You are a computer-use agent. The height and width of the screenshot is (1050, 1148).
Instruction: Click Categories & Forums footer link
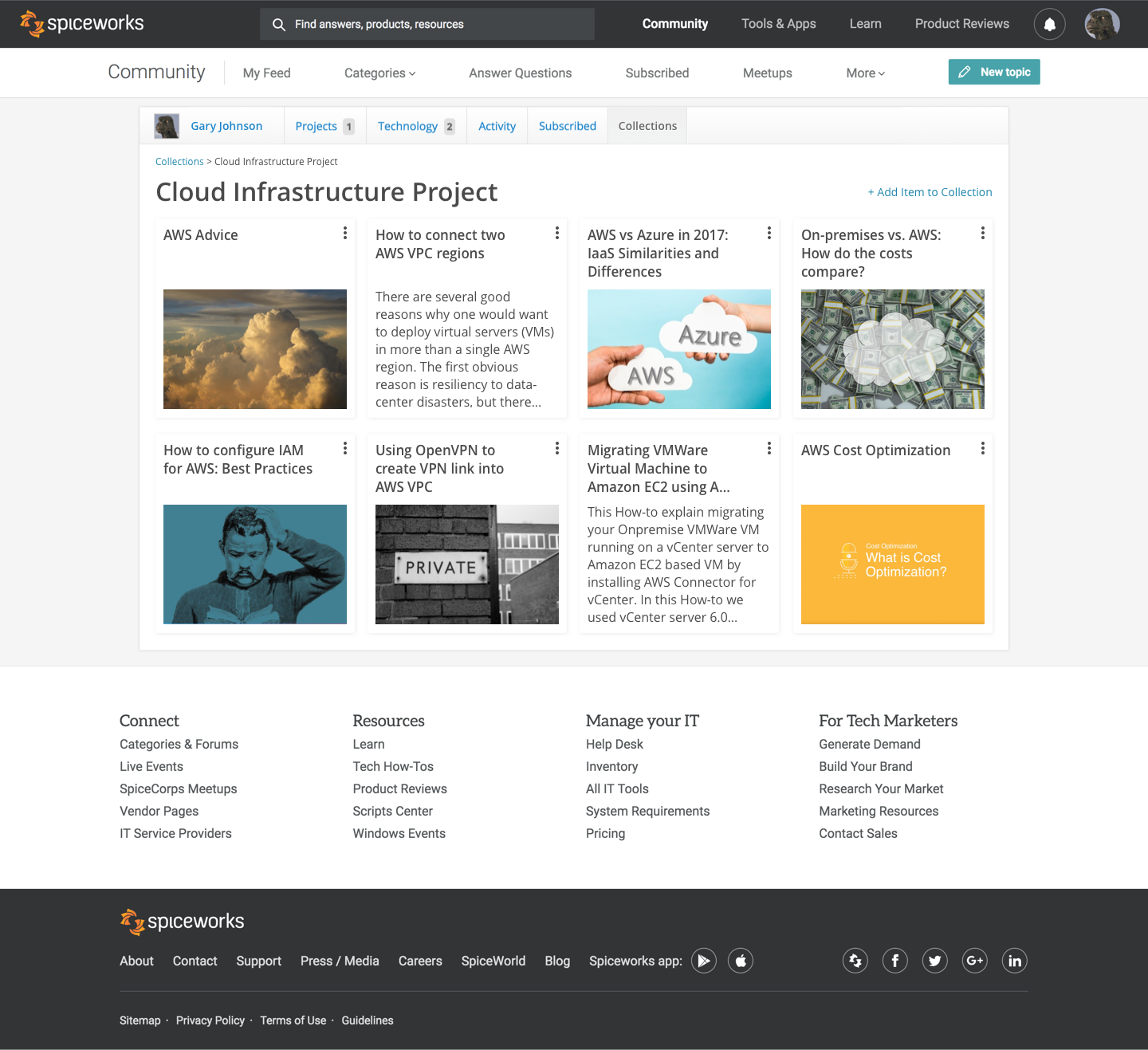[179, 744]
